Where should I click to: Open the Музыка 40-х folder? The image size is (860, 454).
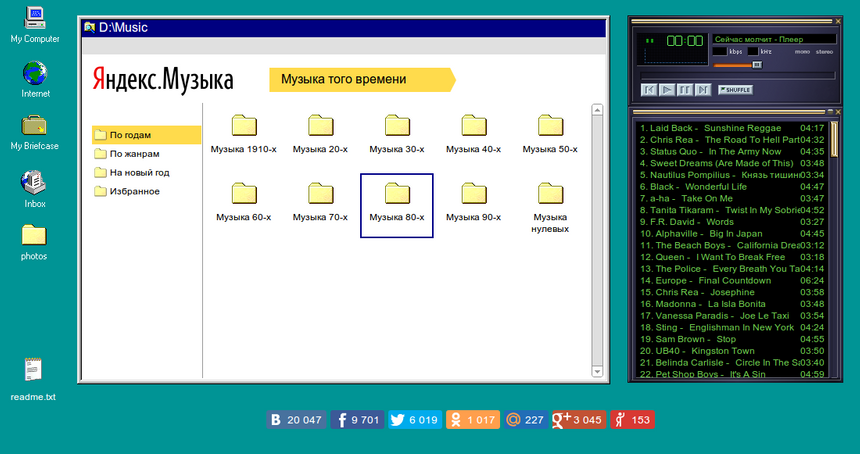click(473, 134)
